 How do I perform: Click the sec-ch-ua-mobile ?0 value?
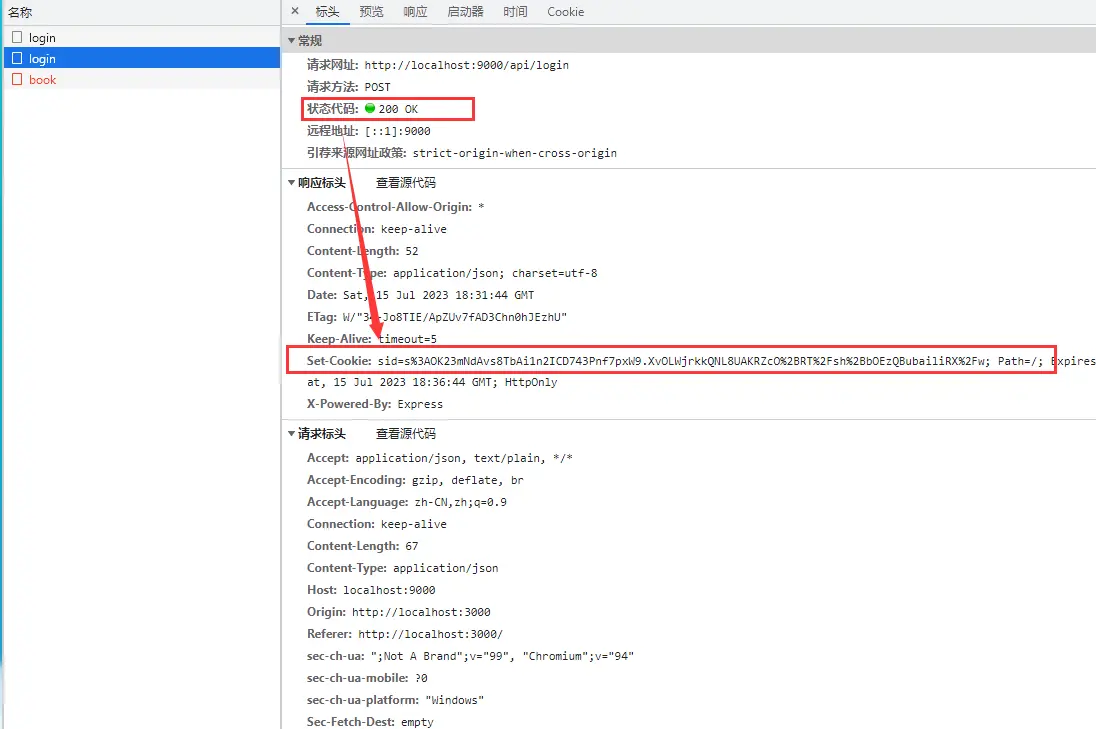pos(421,678)
